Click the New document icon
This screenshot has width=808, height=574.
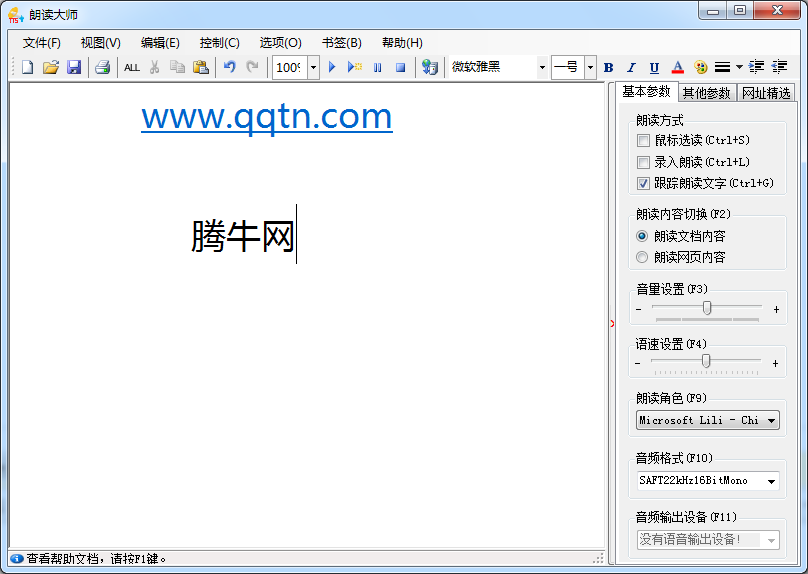pos(28,67)
